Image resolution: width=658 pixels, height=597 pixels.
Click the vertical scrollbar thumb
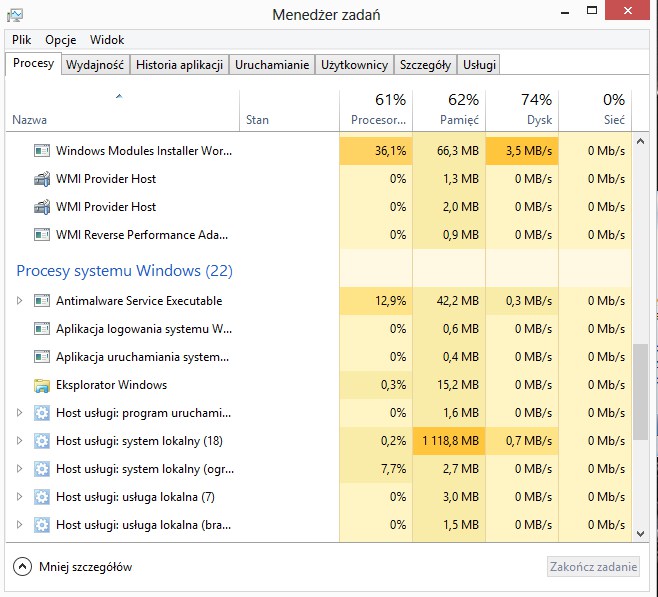coord(640,392)
